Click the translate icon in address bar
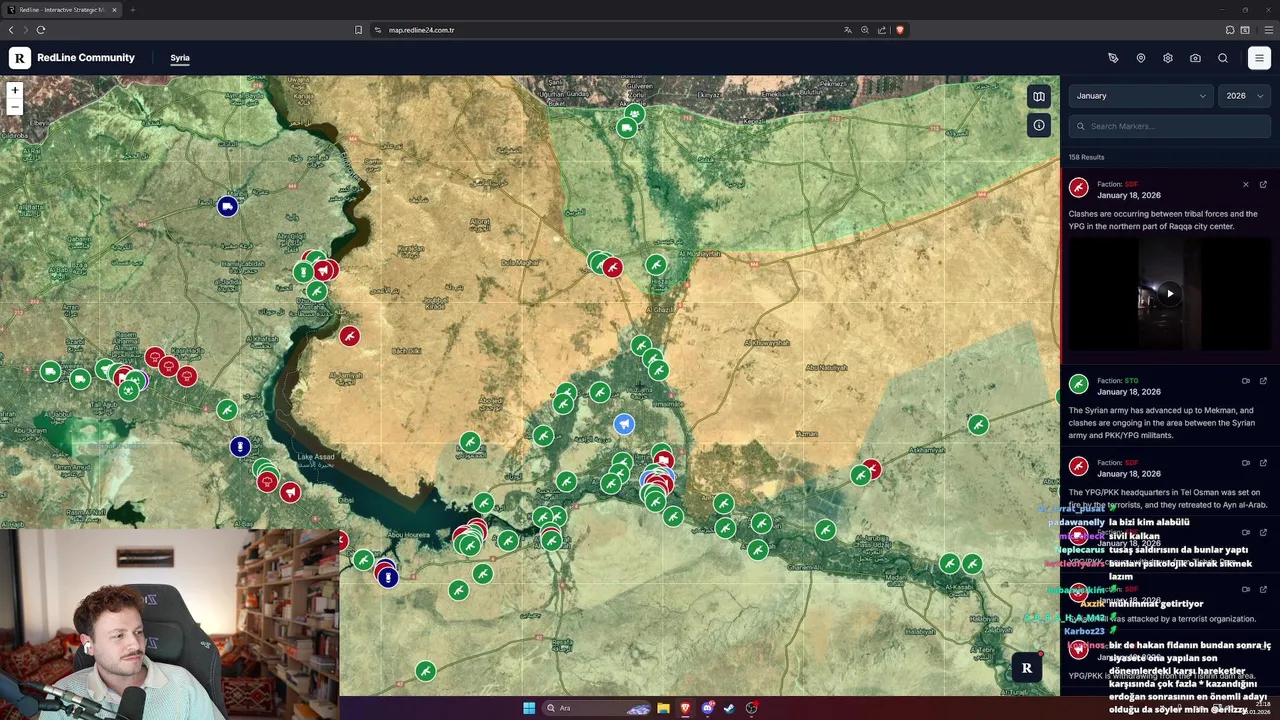The height and width of the screenshot is (720, 1280). click(x=848, y=30)
